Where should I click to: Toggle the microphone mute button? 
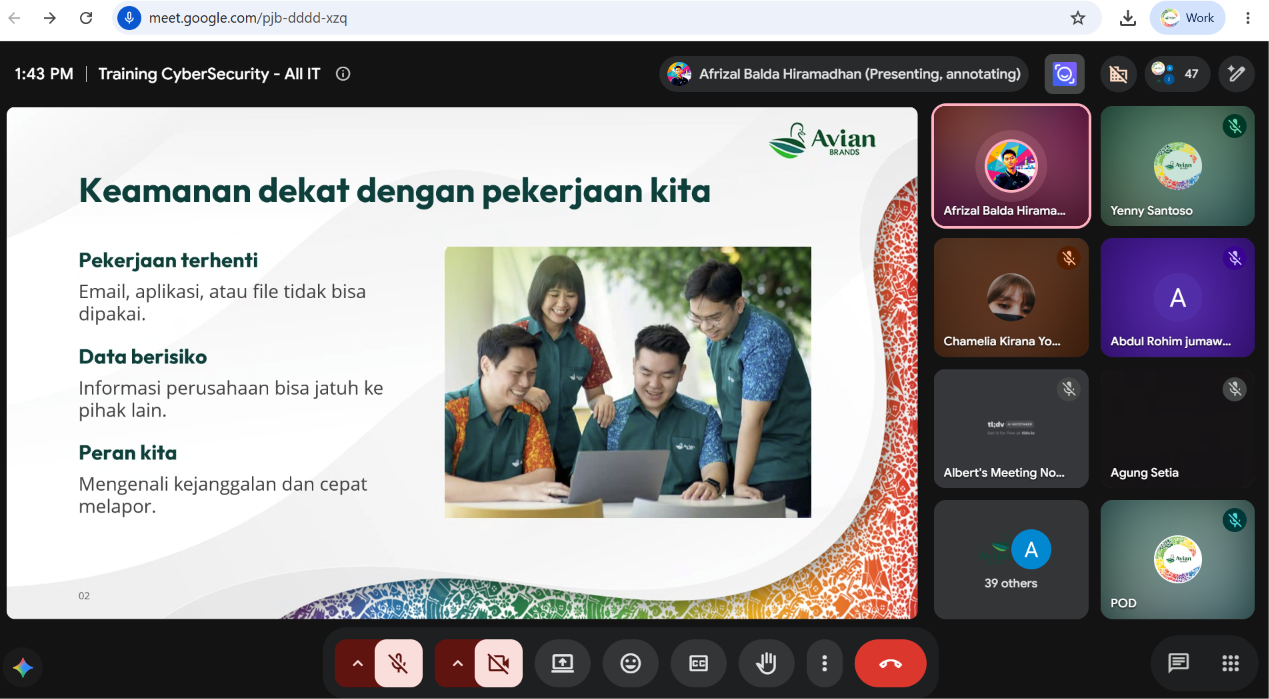pos(398,663)
